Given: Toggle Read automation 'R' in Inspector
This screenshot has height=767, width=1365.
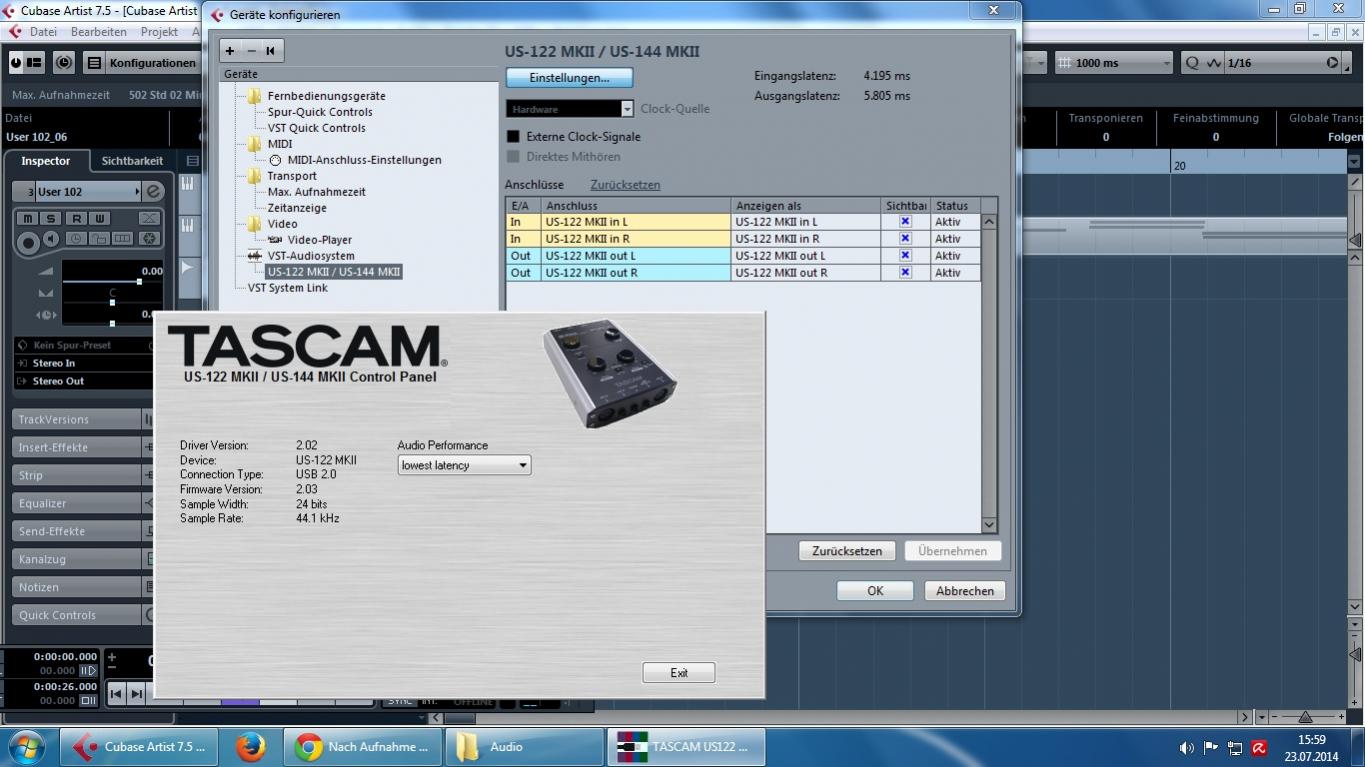Looking at the screenshot, I should point(76,218).
